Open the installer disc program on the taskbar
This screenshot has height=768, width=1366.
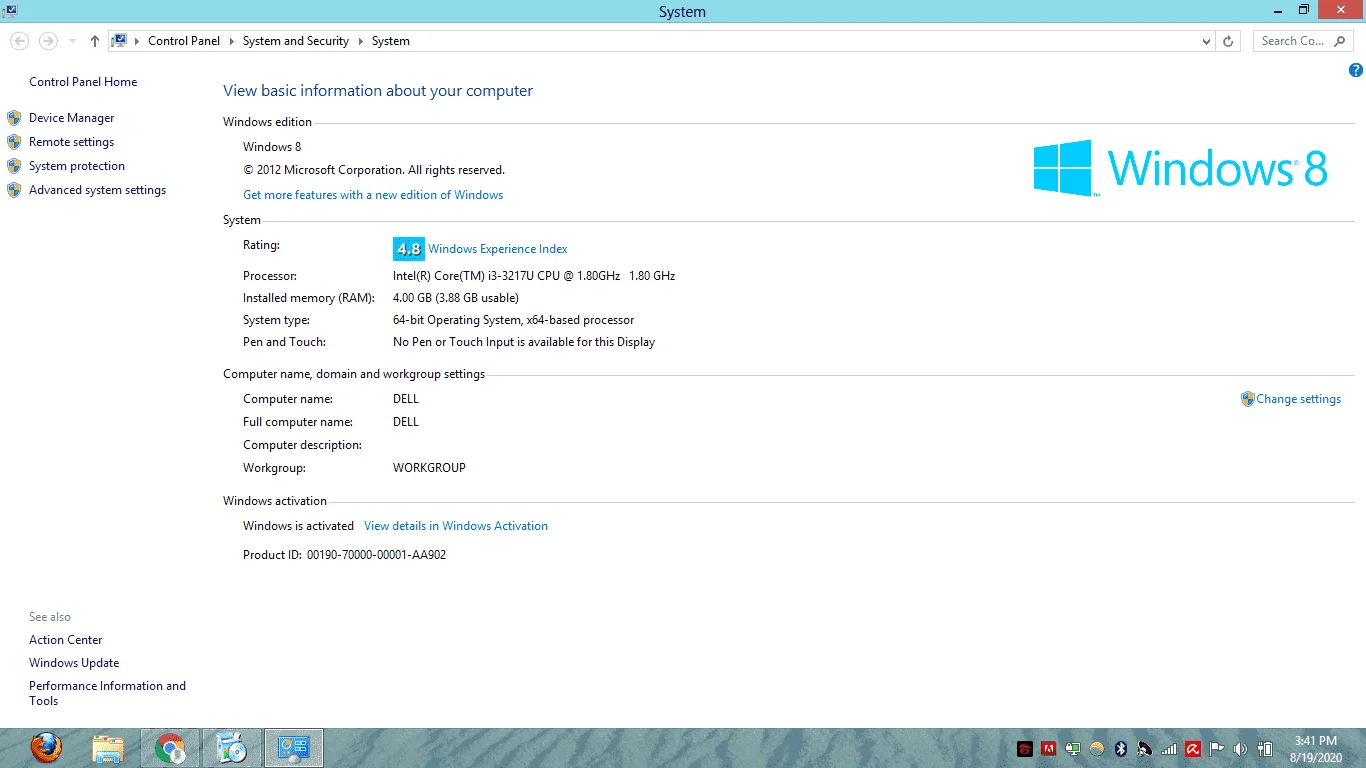[x=232, y=748]
